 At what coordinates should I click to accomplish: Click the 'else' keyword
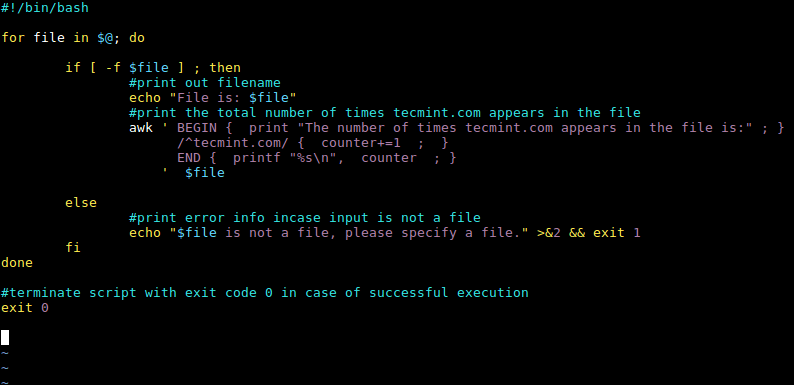coord(81,203)
